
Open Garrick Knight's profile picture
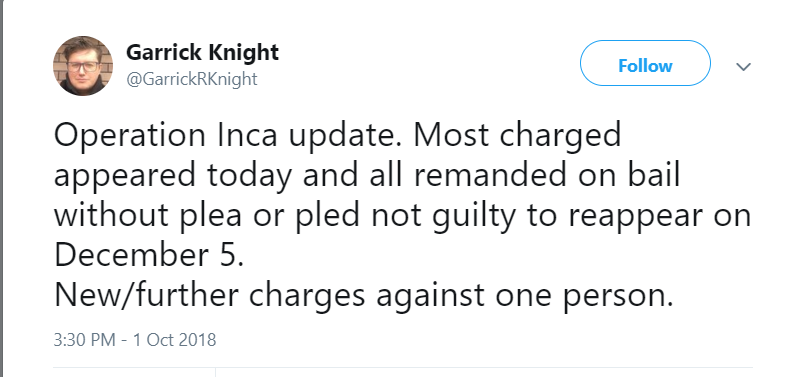click(x=83, y=66)
